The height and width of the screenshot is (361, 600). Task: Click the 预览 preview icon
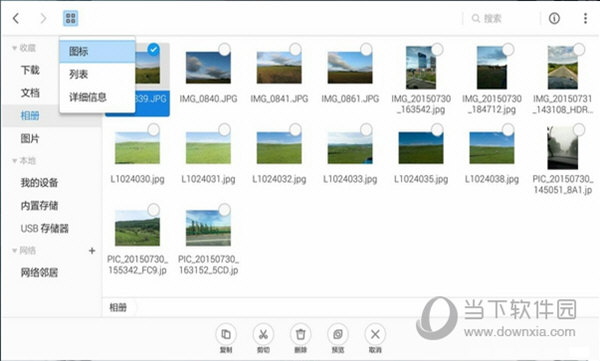[x=338, y=335]
